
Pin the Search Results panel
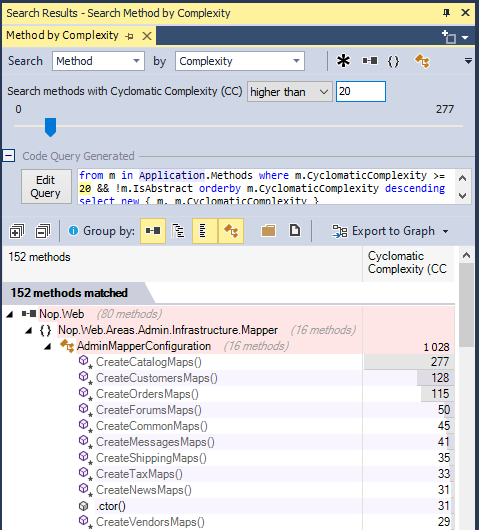pyautogui.click(x=446, y=13)
